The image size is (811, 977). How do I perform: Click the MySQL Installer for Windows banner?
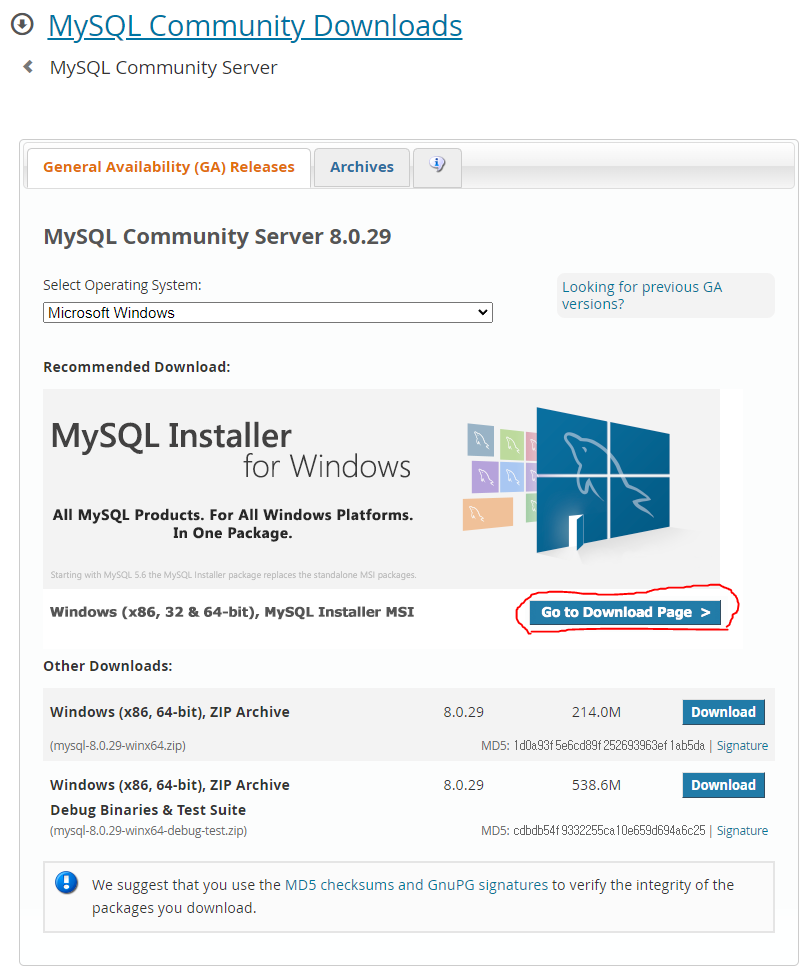pos(381,488)
